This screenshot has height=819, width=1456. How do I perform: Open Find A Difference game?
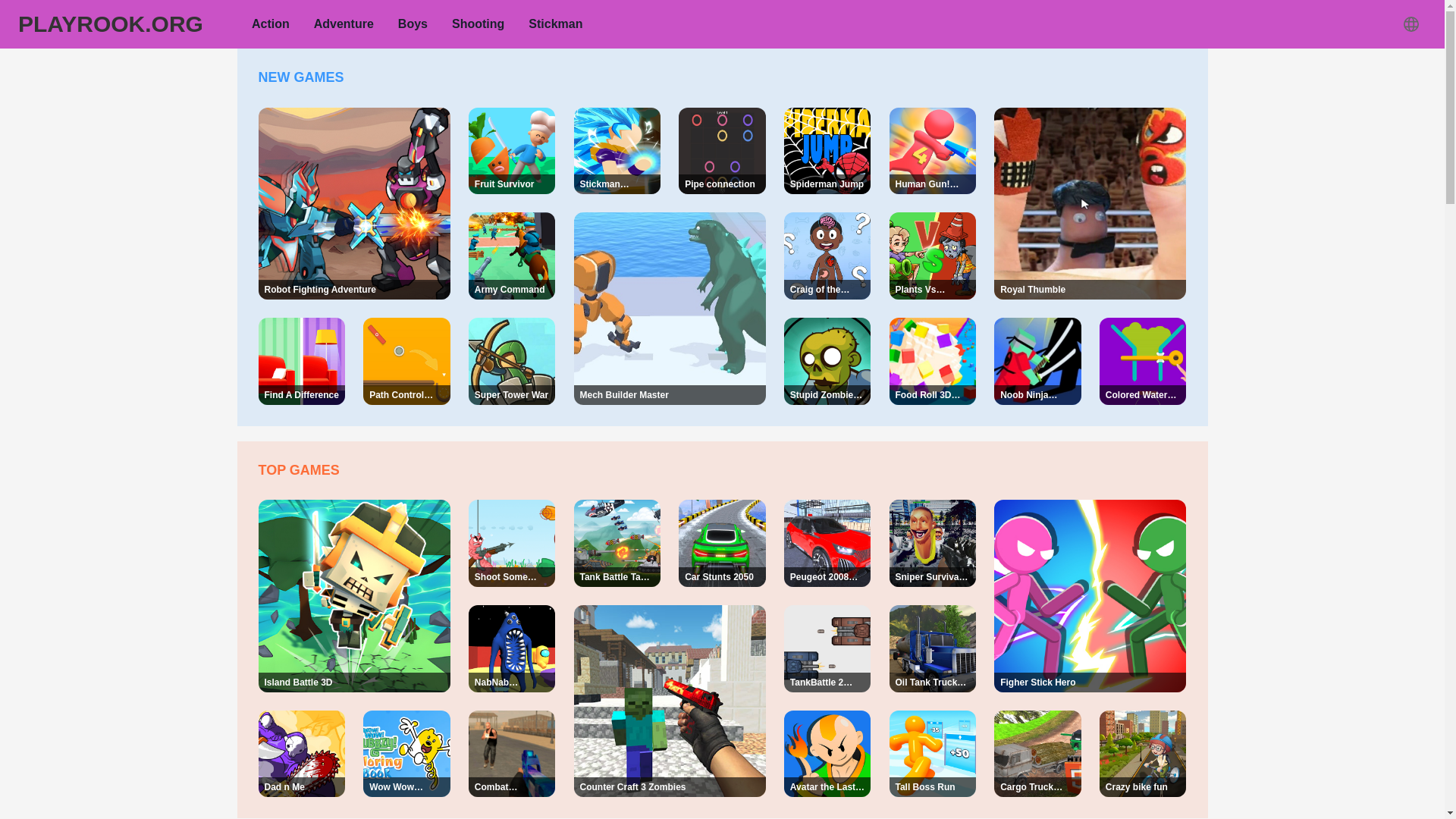pyautogui.click(x=301, y=361)
